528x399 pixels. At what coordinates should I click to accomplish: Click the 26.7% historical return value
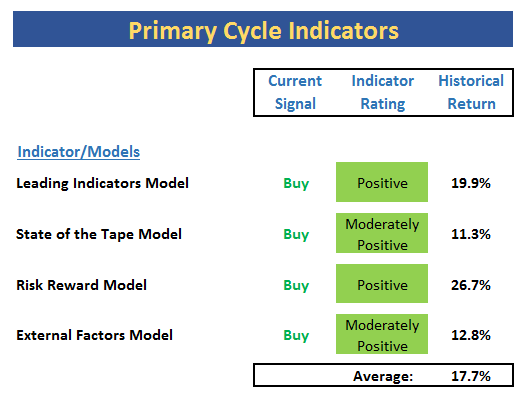point(471,285)
